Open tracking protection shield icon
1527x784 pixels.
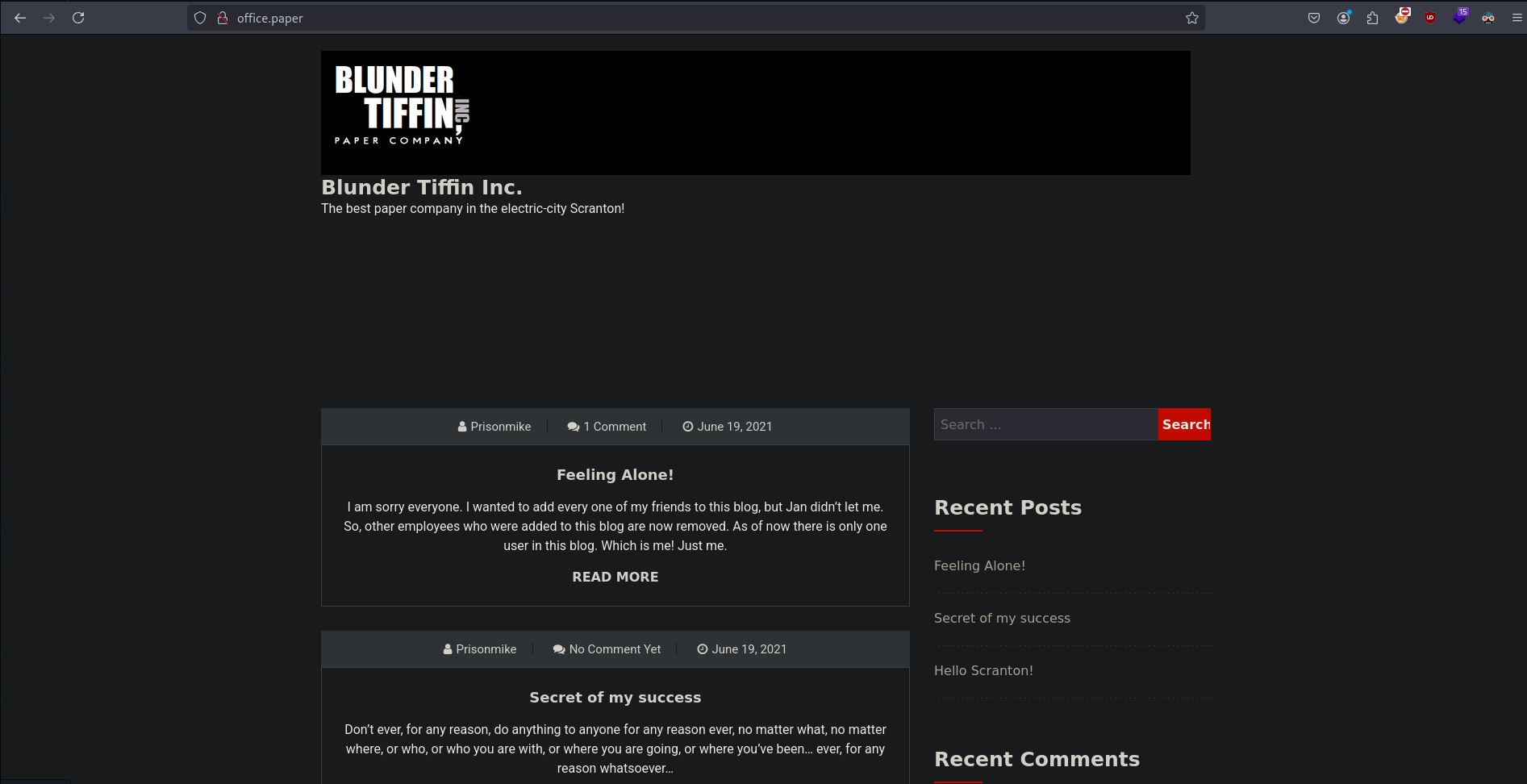[x=200, y=18]
